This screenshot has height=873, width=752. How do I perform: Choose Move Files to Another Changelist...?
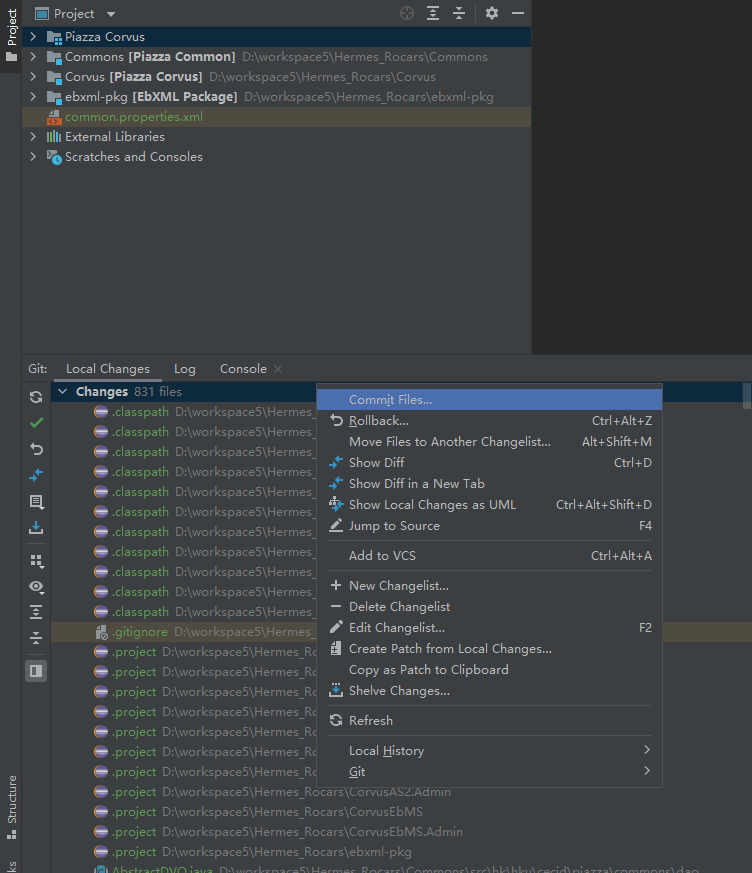pos(489,442)
